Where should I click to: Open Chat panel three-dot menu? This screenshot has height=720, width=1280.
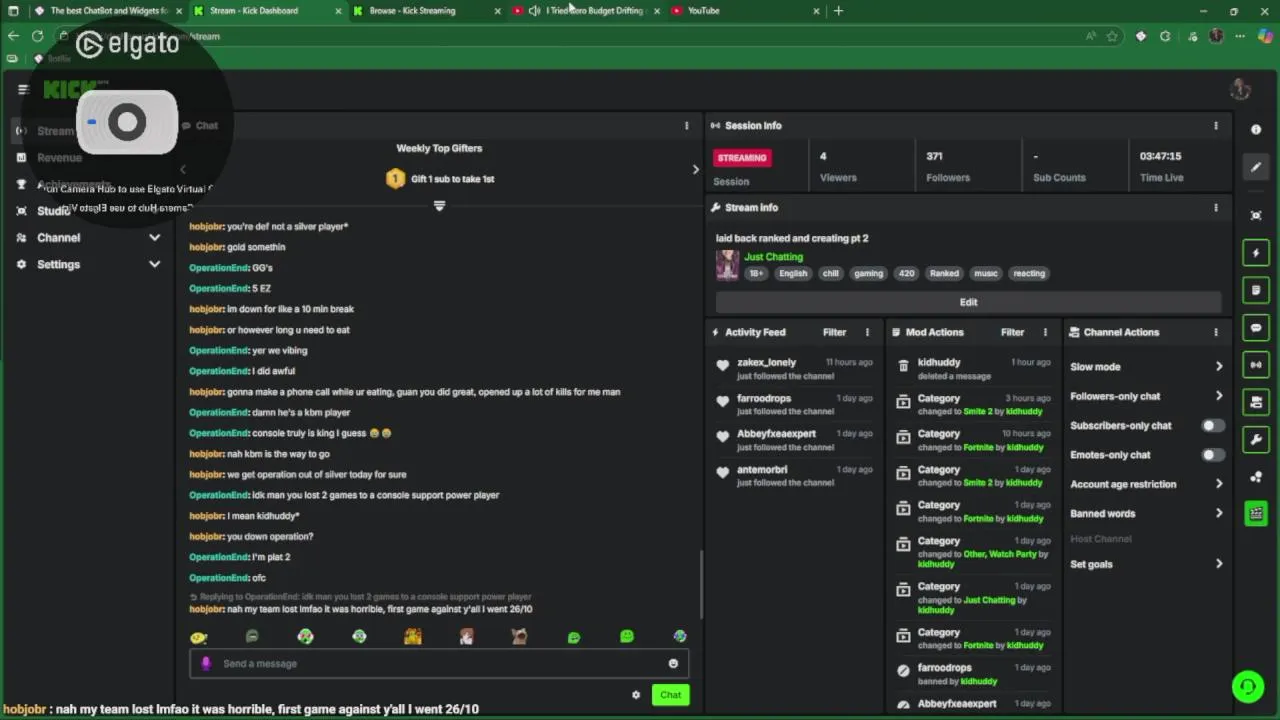click(x=686, y=126)
